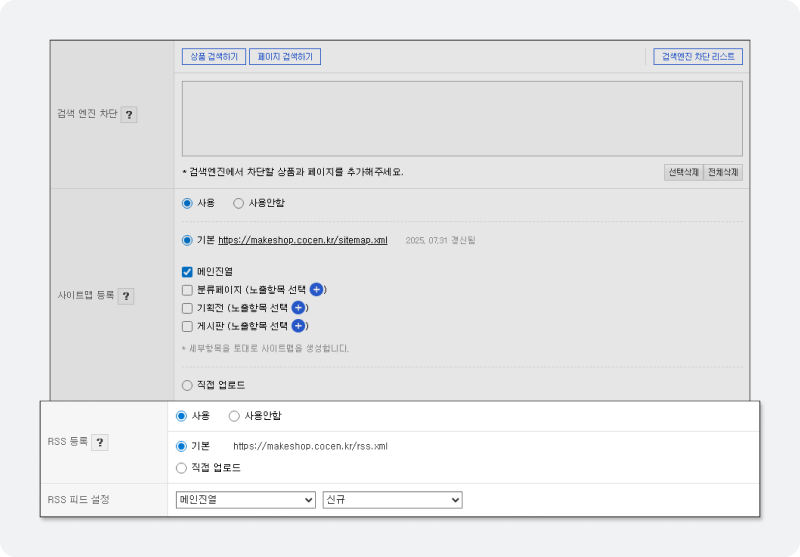Open the sitemap.xml URL link
This screenshot has width=800, height=557.
302,240
